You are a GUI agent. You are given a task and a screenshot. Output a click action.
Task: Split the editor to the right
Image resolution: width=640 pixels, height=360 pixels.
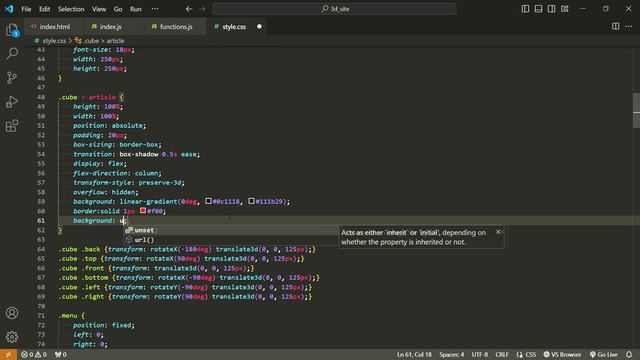click(615, 27)
